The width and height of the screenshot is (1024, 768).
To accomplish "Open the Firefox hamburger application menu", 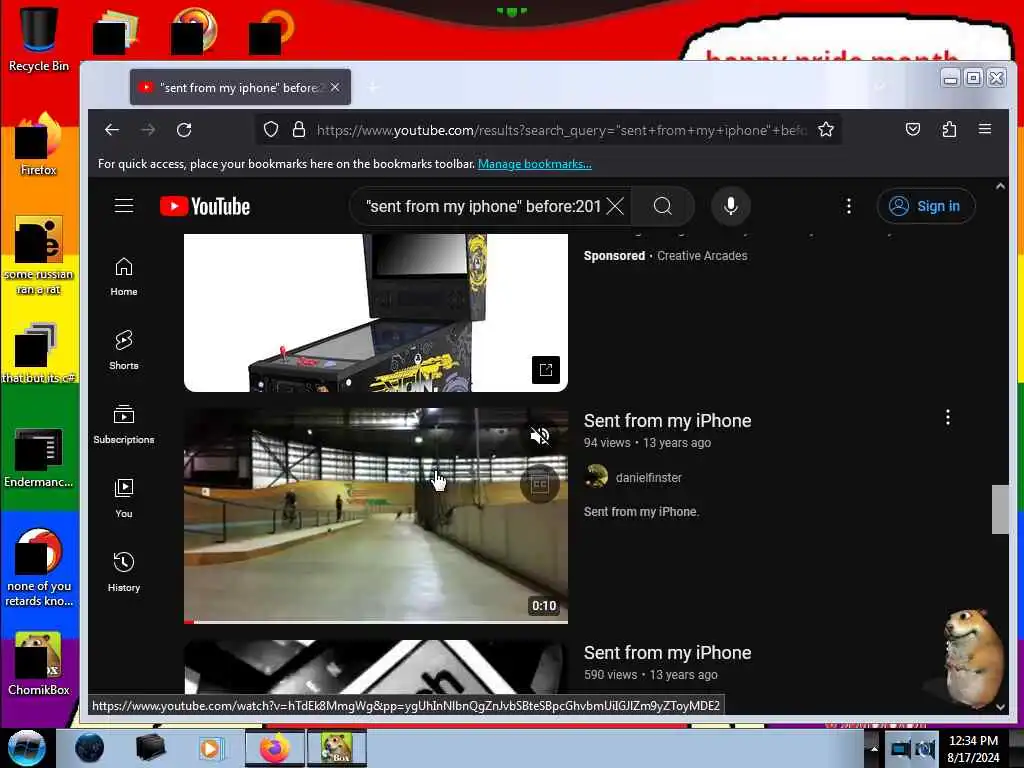I will tap(985, 129).
